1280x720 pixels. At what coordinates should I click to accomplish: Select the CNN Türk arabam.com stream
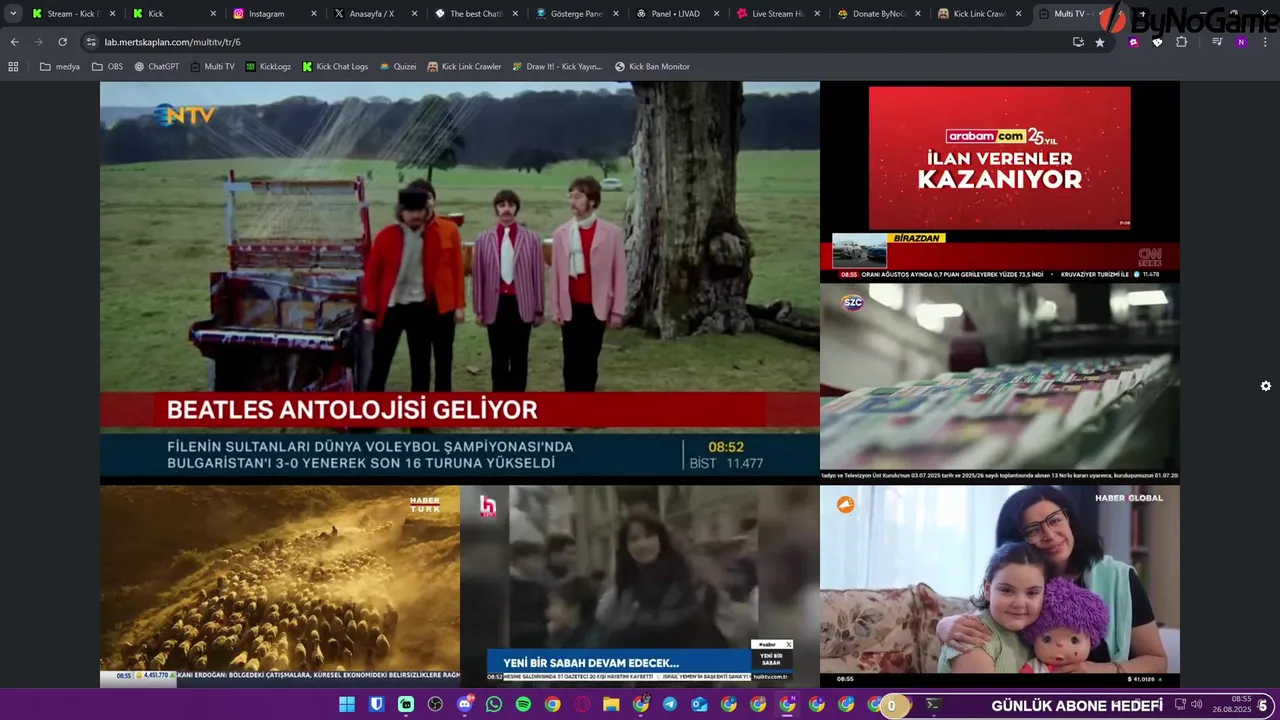click(x=1000, y=182)
